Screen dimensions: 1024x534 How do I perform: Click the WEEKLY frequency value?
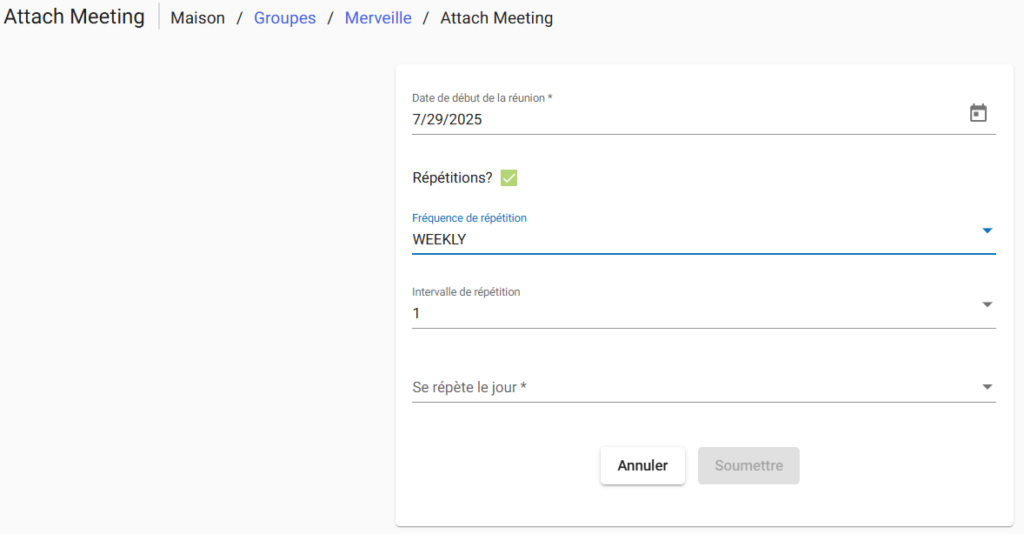coord(440,240)
